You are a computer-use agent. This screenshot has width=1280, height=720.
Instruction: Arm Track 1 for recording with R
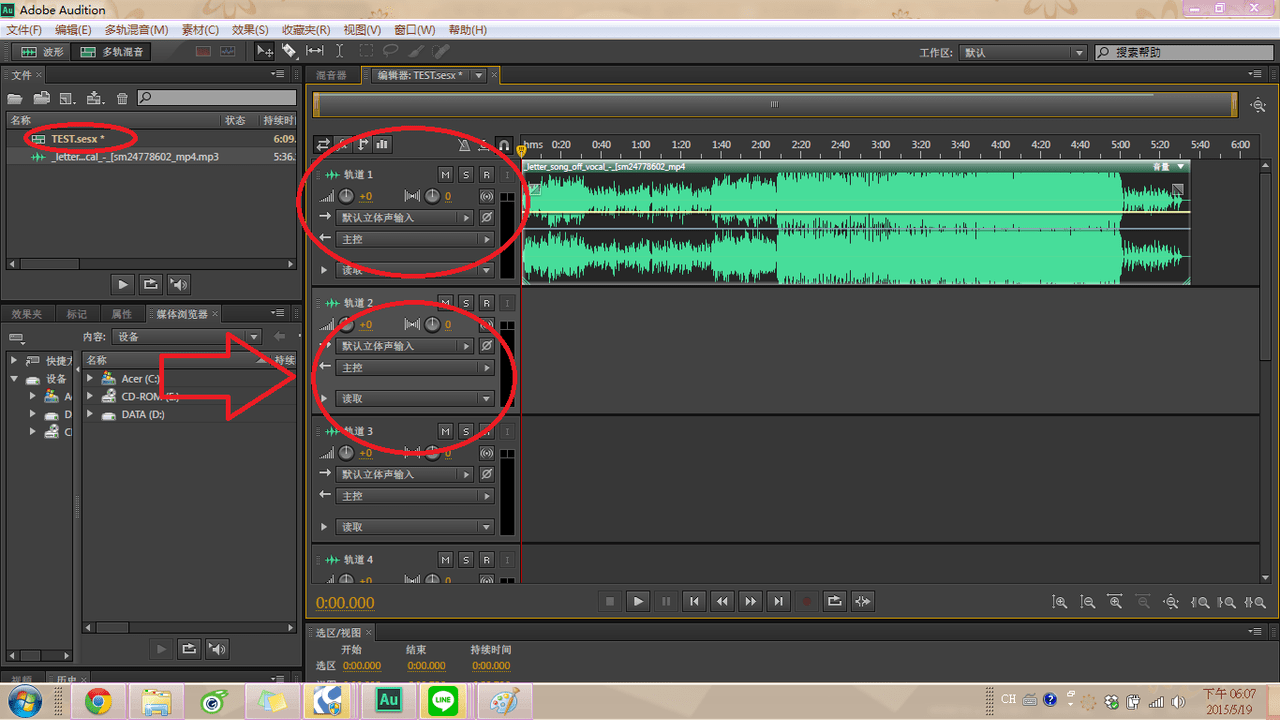click(x=486, y=175)
